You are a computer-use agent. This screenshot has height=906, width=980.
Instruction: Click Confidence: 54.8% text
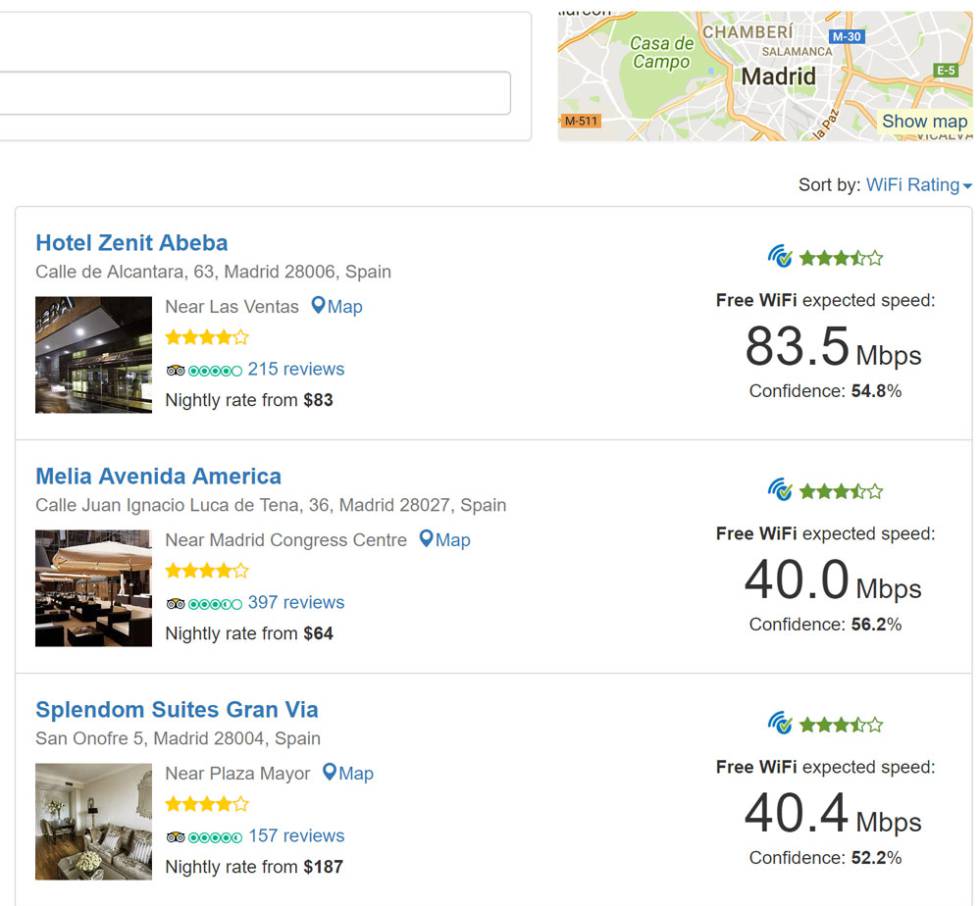tap(825, 391)
